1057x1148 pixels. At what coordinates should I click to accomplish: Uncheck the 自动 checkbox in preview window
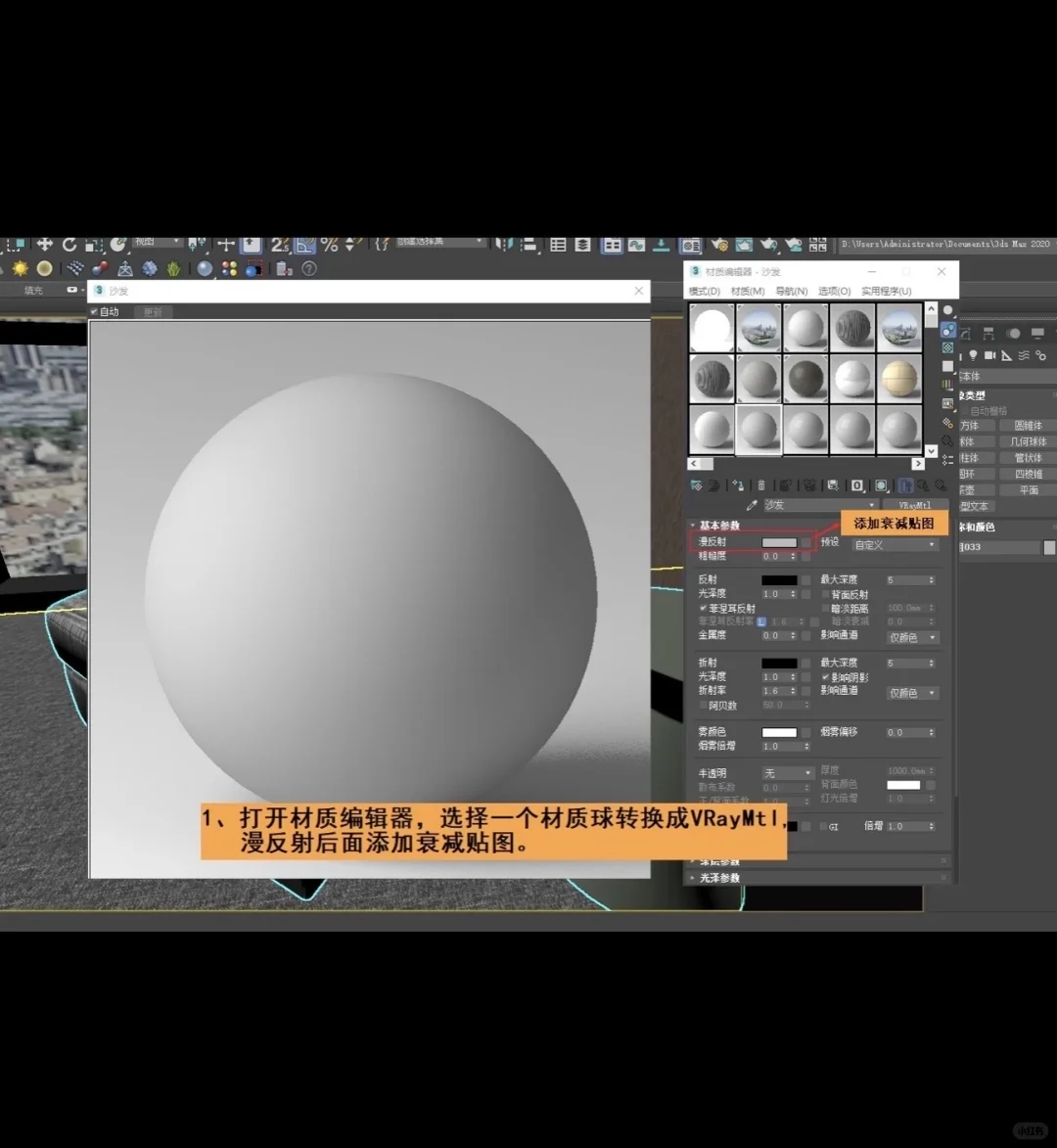tap(95, 312)
